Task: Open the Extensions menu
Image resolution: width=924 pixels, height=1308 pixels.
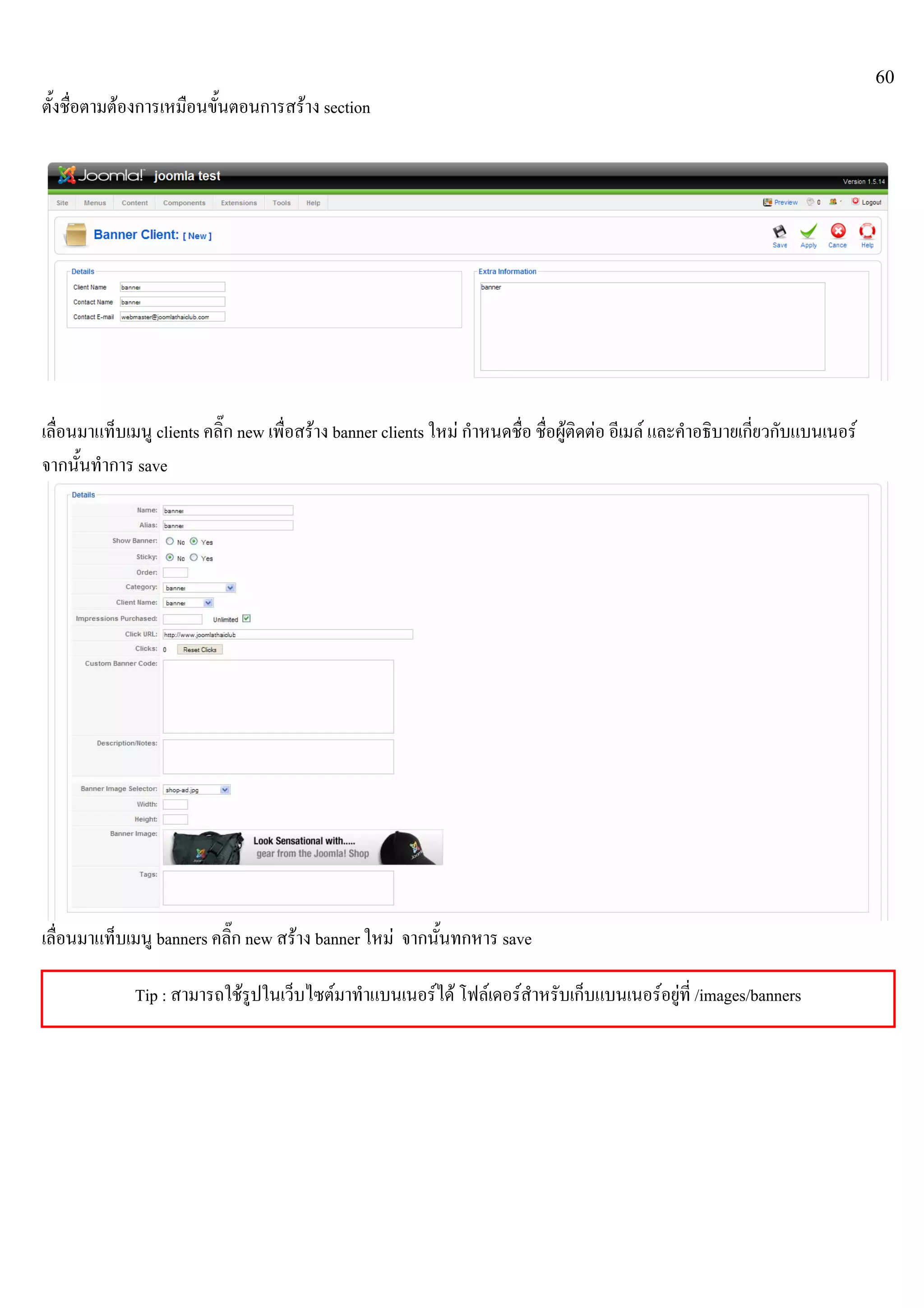Action: [239, 203]
